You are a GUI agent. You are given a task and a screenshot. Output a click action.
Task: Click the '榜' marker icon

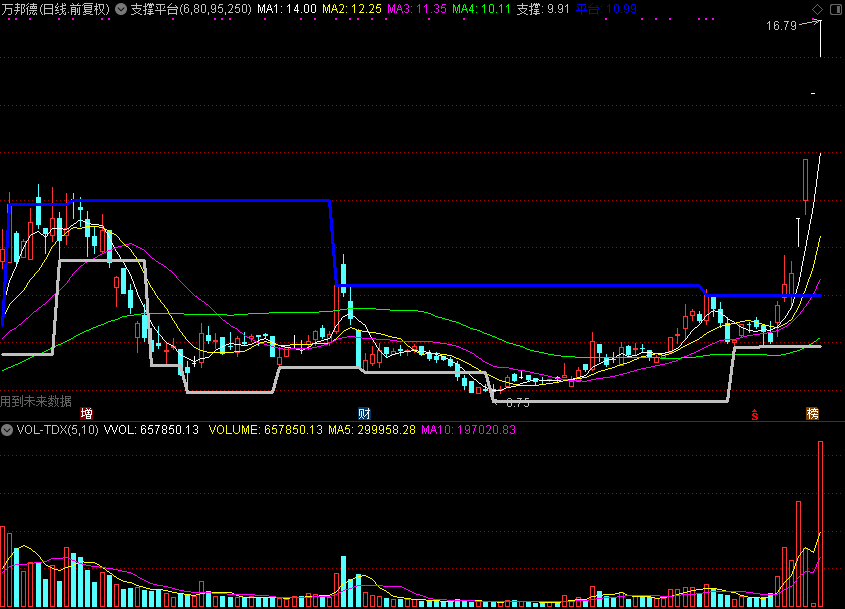tap(812, 413)
